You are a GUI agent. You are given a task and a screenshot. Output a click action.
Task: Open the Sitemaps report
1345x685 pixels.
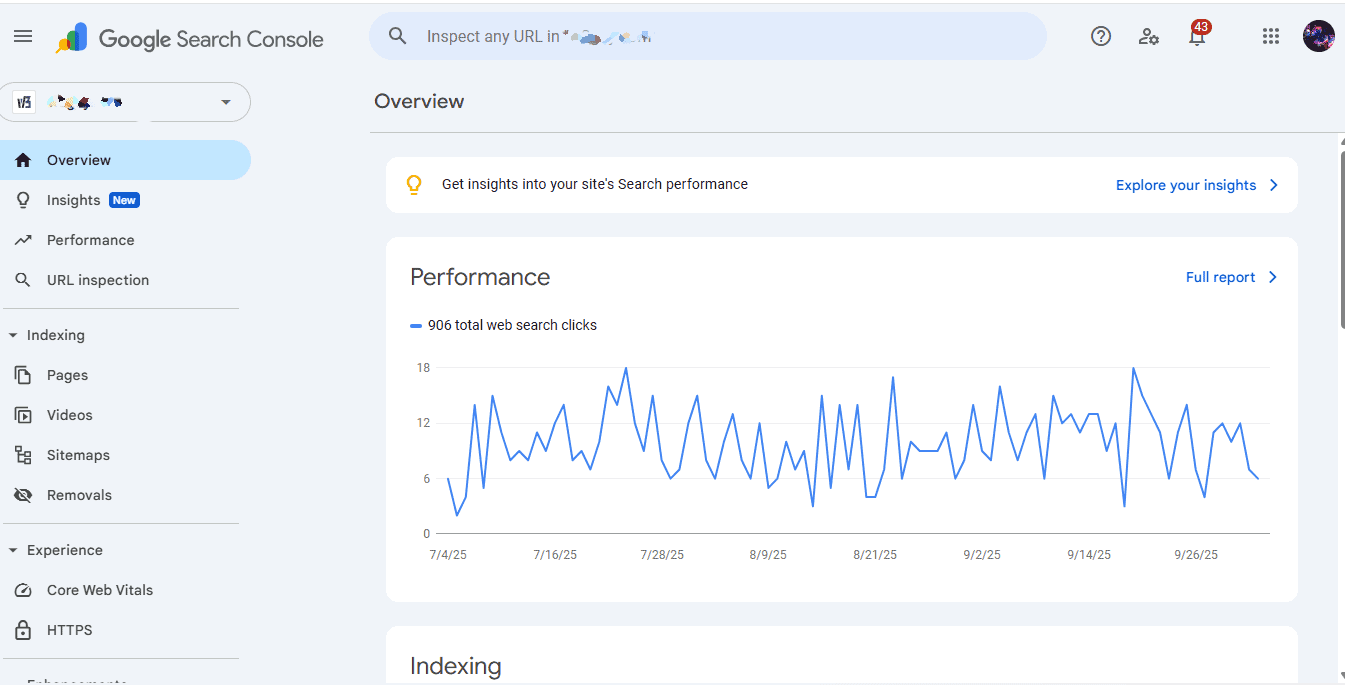pos(78,455)
